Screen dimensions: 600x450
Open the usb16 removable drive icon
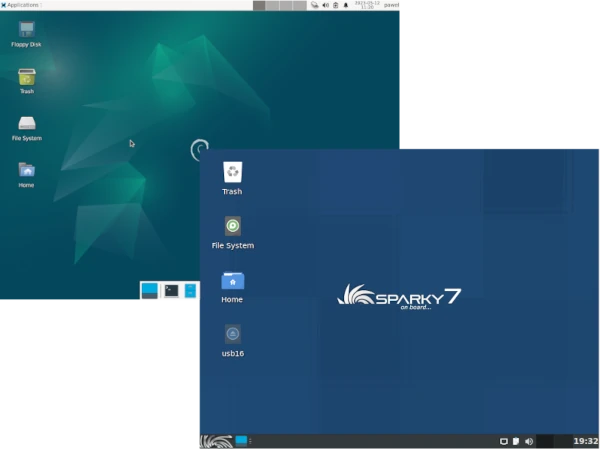point(233,341)
